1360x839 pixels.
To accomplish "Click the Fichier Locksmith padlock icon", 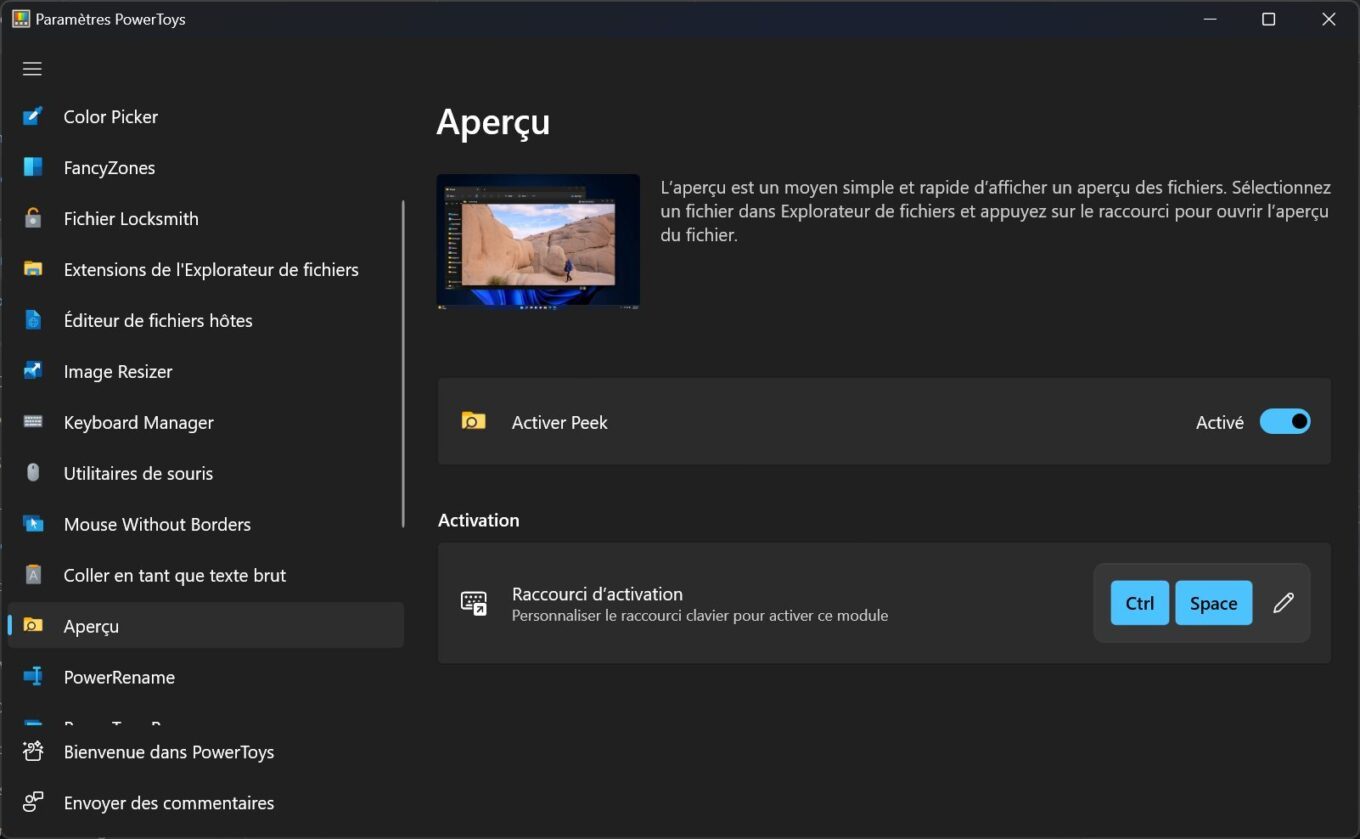I will (x=33, y=219).
